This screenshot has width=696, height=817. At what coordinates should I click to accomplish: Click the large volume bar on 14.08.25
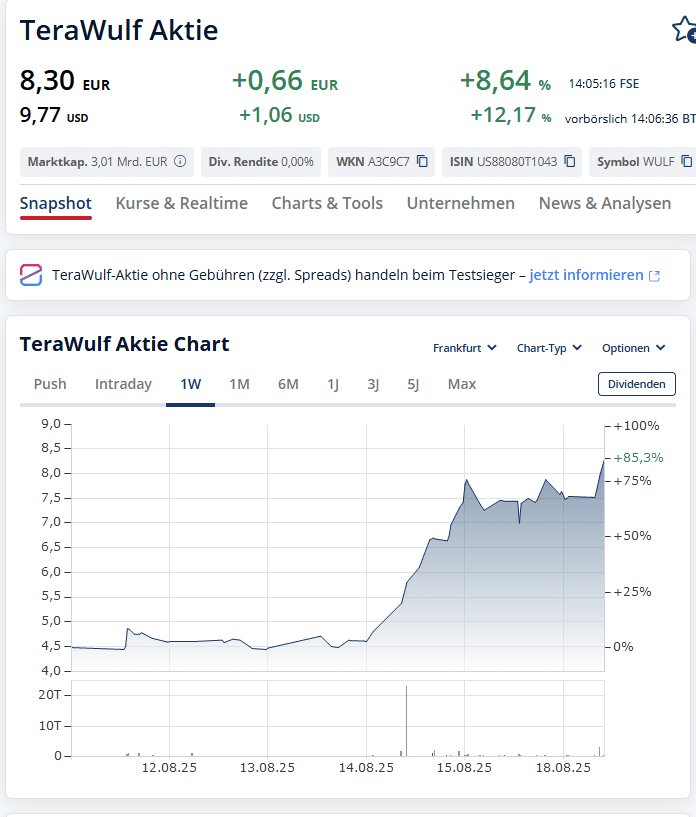click(x=406, y=720)
